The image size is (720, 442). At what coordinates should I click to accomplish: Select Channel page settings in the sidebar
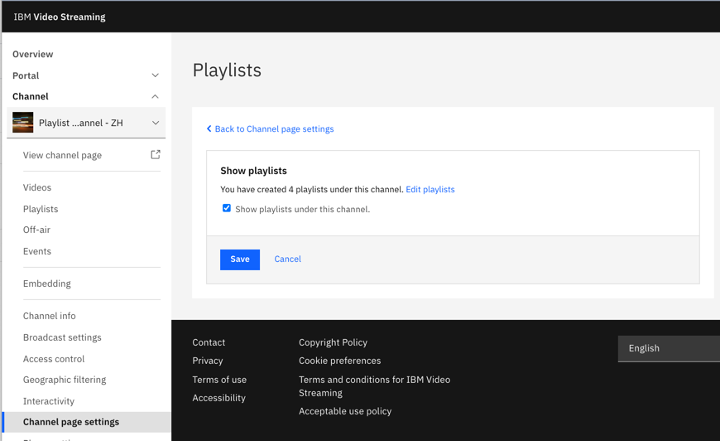[86, 422]
